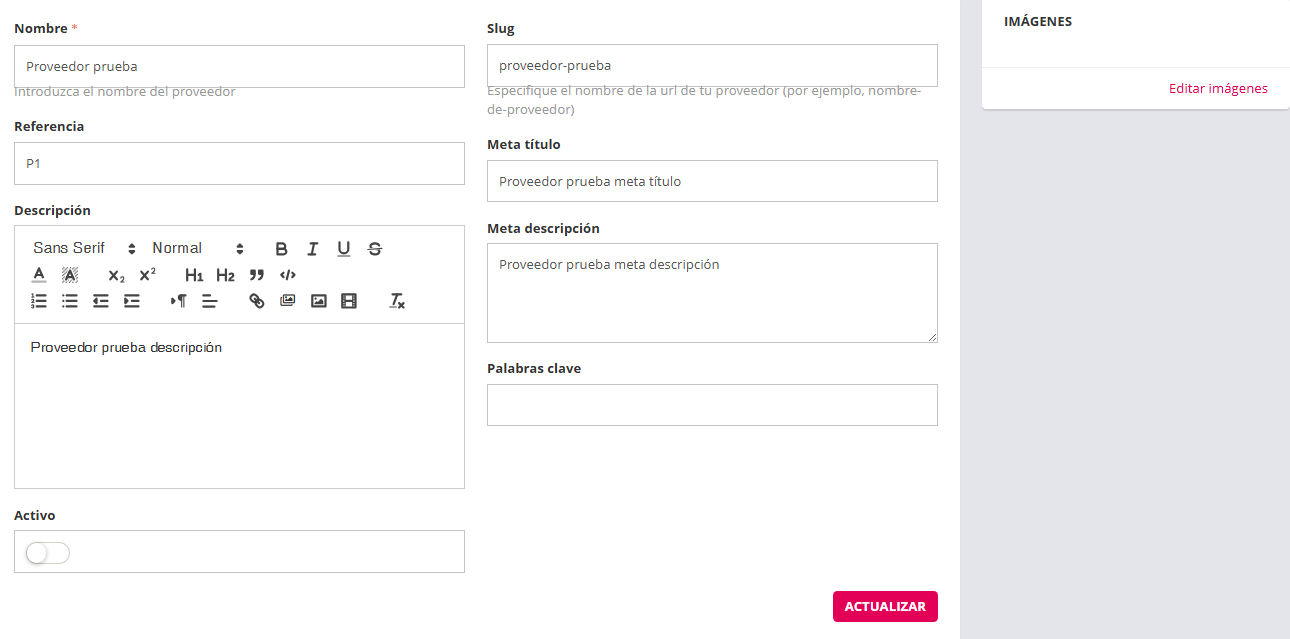Open the text alignment picker
This screenshot has width=1290, height=639.
210,301
